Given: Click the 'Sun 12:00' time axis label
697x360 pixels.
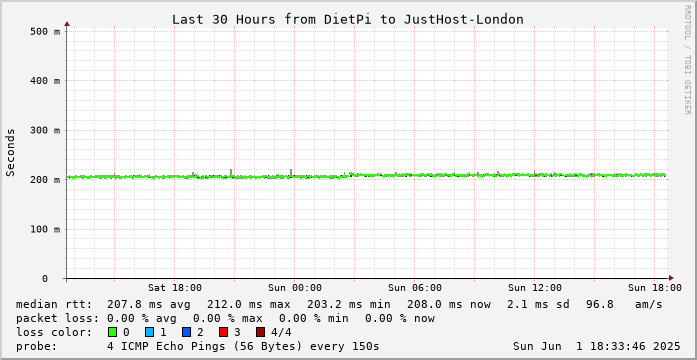Looking at the screenshot, I should click(x=535, y=288).
